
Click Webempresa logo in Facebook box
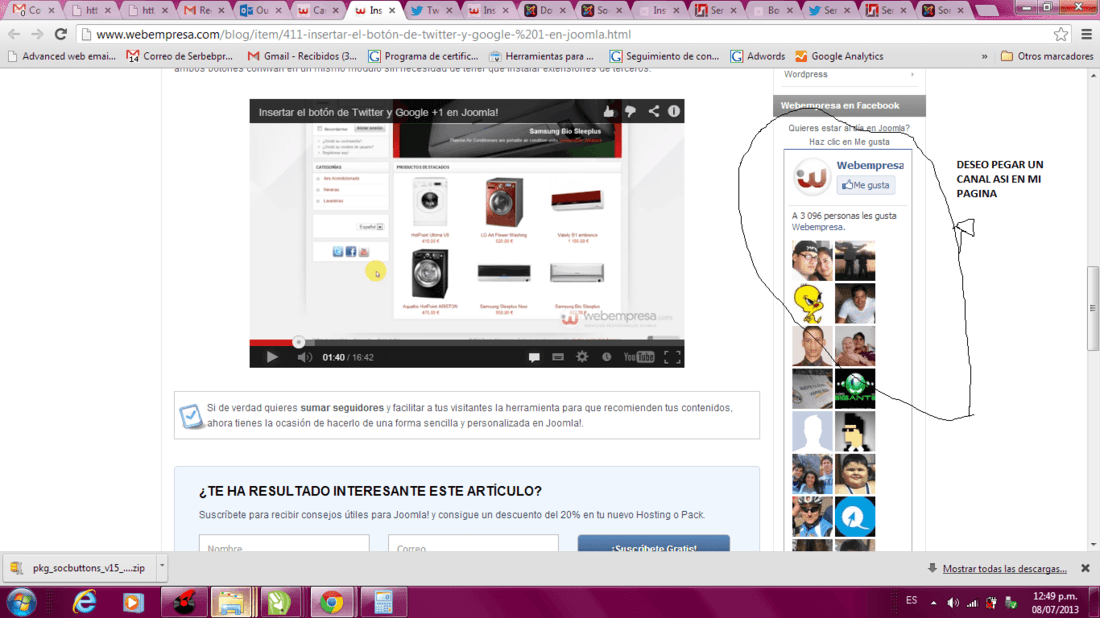[812, 176]
